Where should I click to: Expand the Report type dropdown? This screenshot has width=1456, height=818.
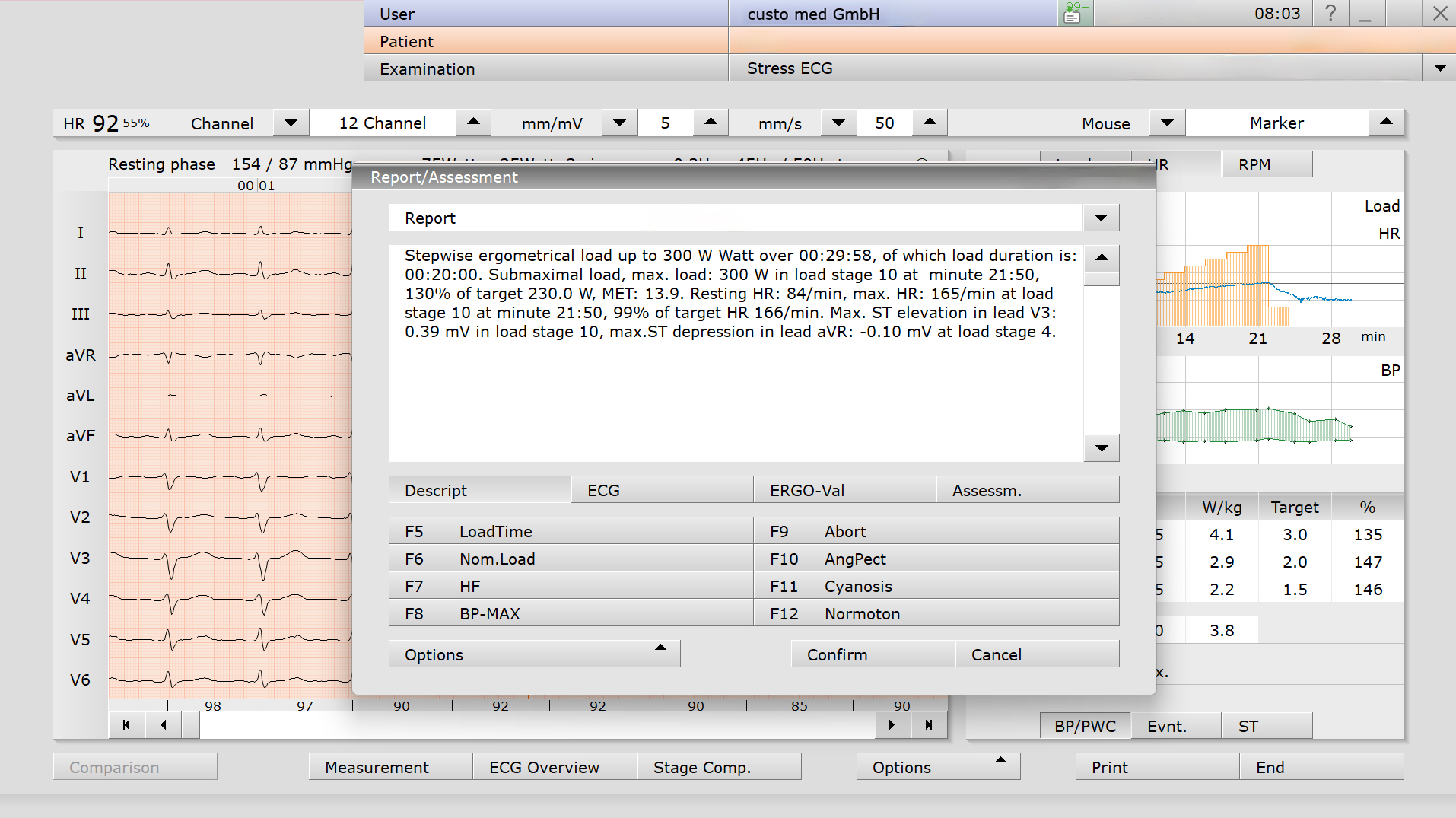pos(1101,218)
